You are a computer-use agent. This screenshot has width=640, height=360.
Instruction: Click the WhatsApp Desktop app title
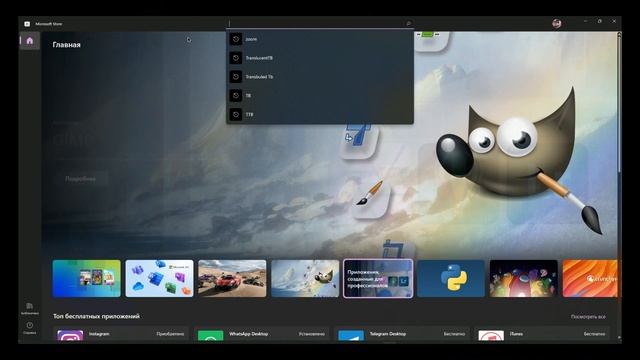click(x=249, y=334)
